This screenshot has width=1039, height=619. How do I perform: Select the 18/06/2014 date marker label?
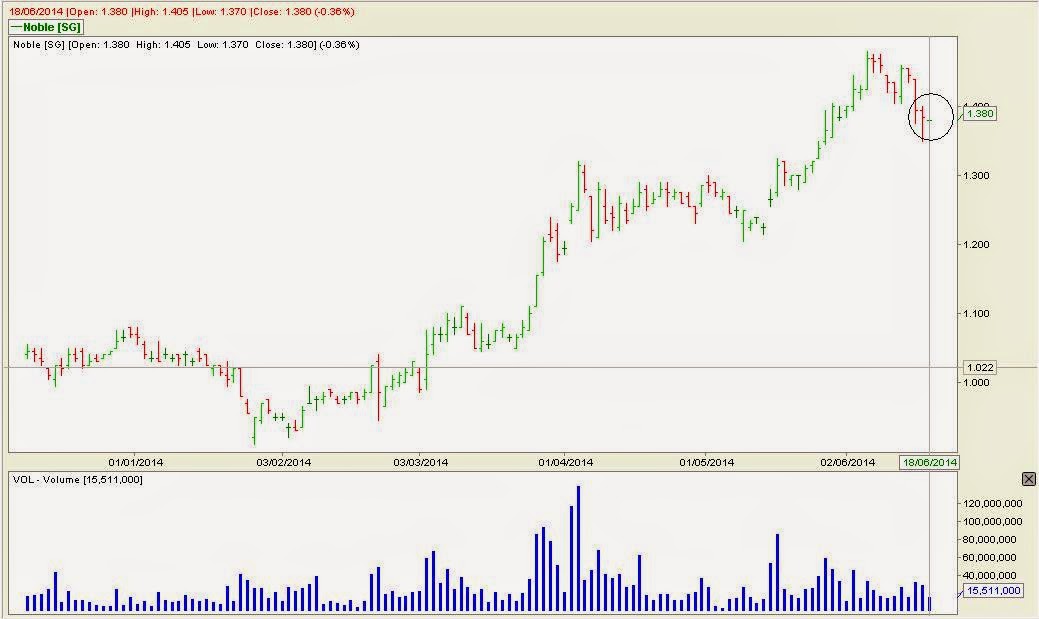click(x=929, y=463)
